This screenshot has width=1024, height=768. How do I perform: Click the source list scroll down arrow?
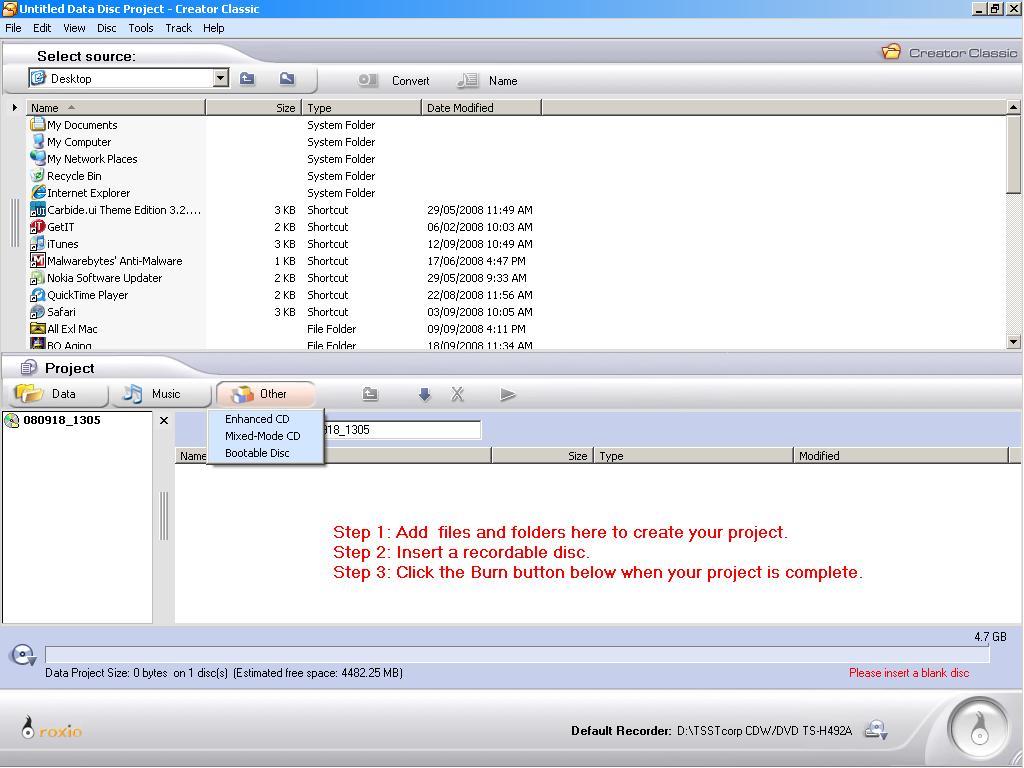click(1013, 341)
